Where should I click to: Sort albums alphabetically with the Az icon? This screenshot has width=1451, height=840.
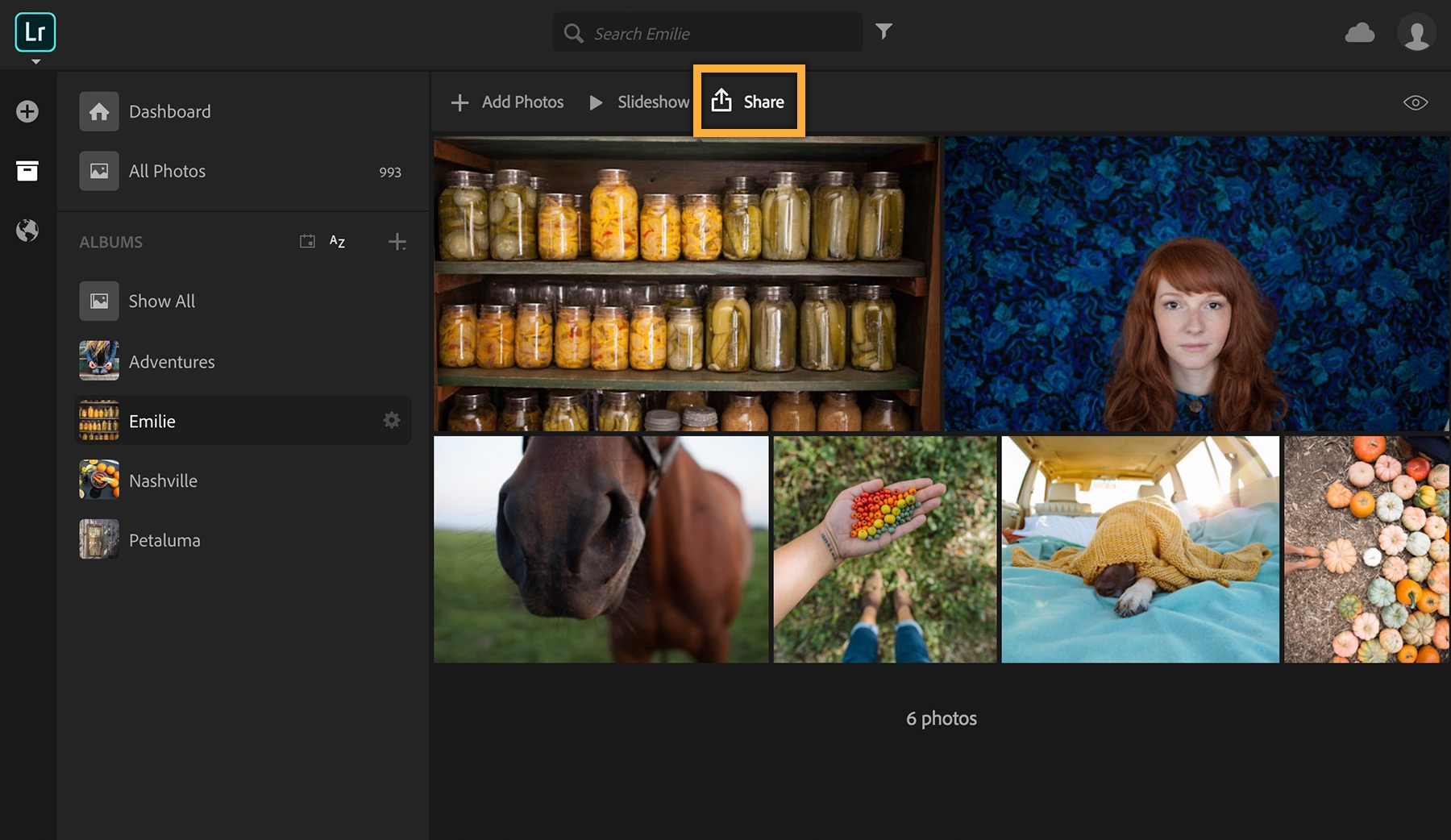click(338, 241)
